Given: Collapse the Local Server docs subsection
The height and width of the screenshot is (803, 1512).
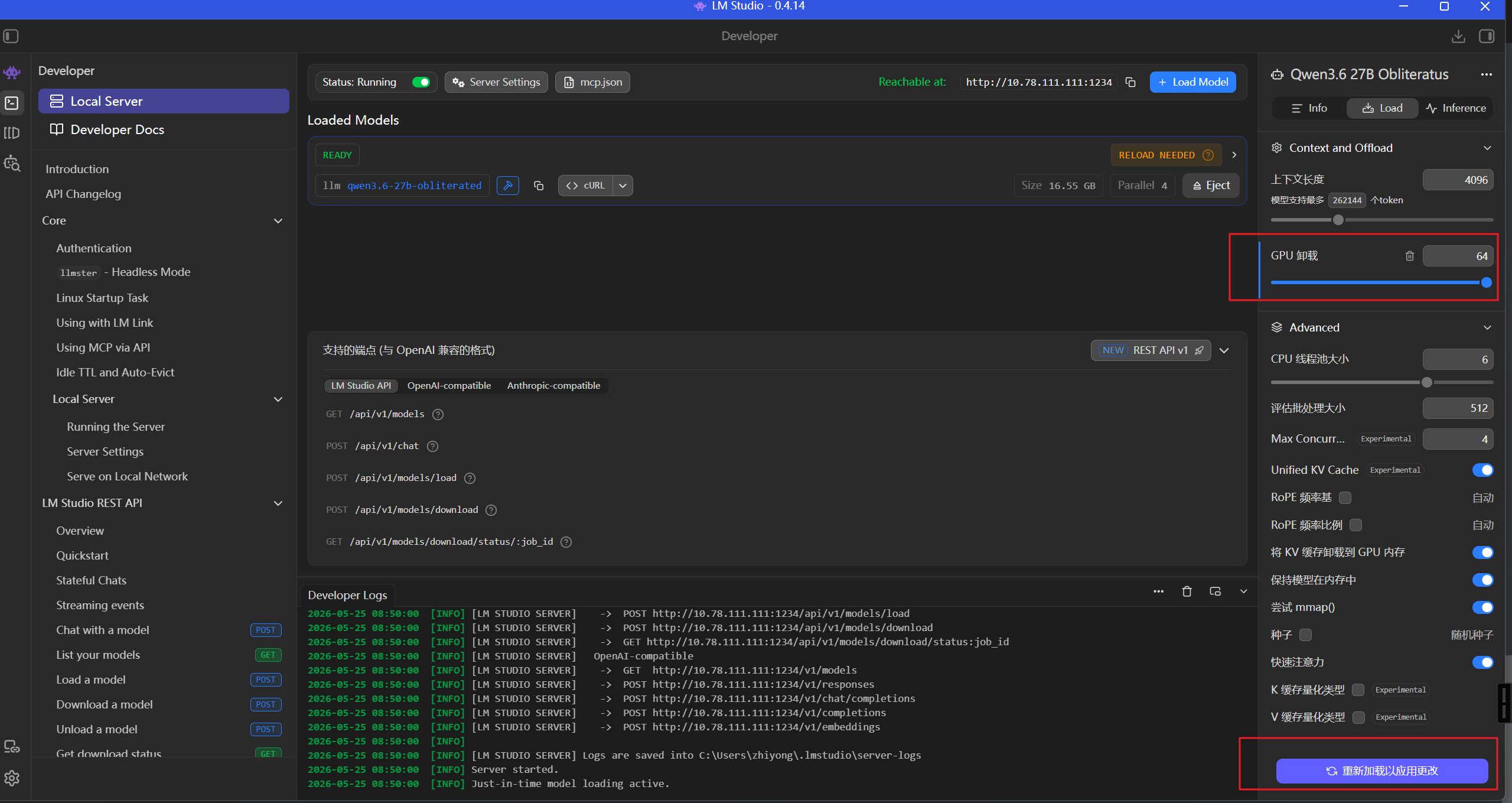Looking at the screenshot, I should [x=278, y=399].
